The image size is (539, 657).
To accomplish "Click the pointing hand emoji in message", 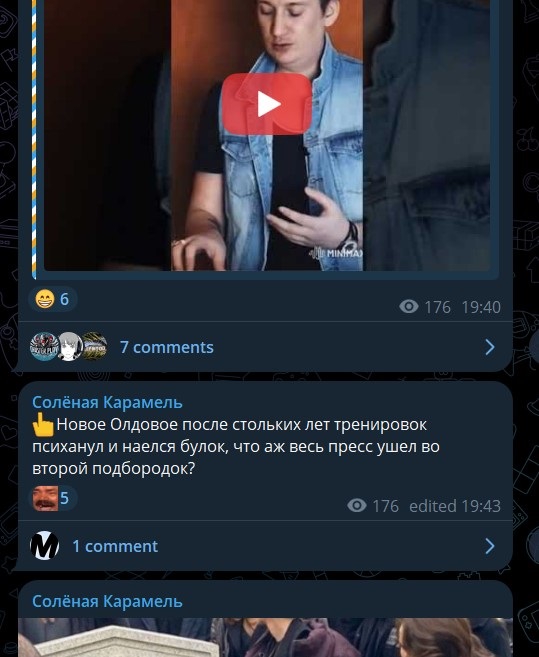I will (x=43, y=425).
